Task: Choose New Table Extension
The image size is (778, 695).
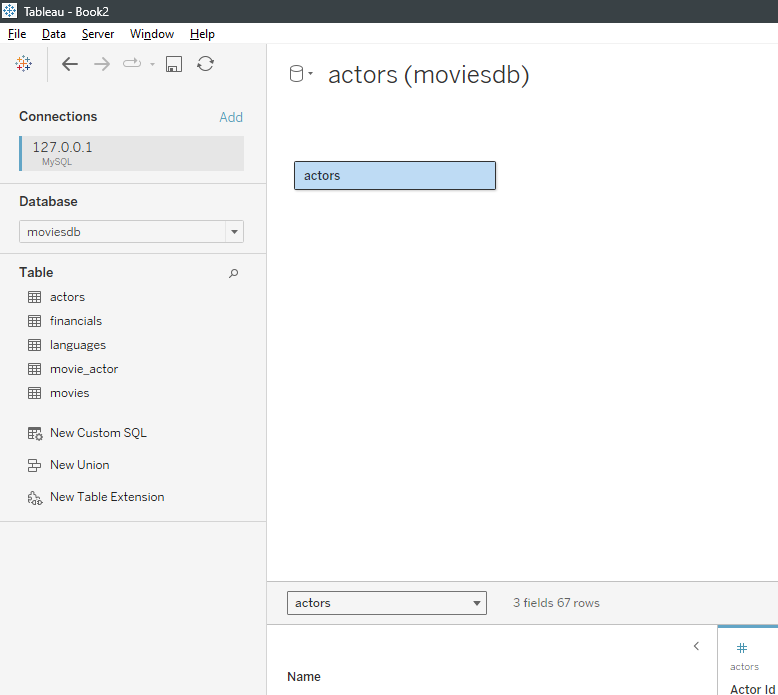Action: click(x=107, y=497)
